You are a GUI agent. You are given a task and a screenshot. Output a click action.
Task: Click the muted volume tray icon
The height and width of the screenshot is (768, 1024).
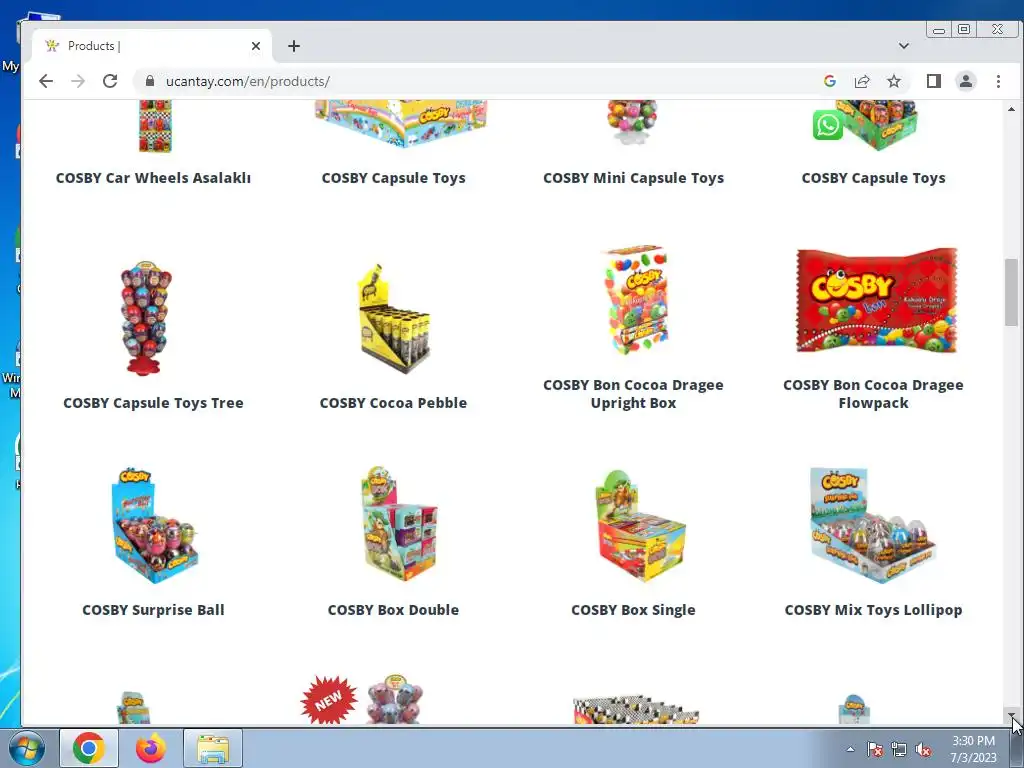[x=923, y=750]
